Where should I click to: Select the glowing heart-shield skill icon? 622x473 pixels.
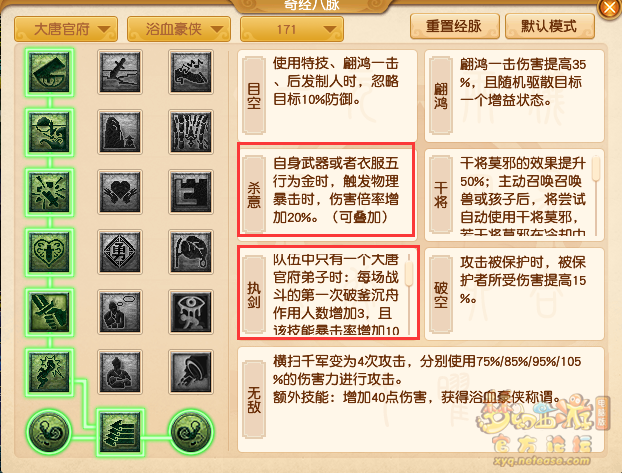coord(50,252)
